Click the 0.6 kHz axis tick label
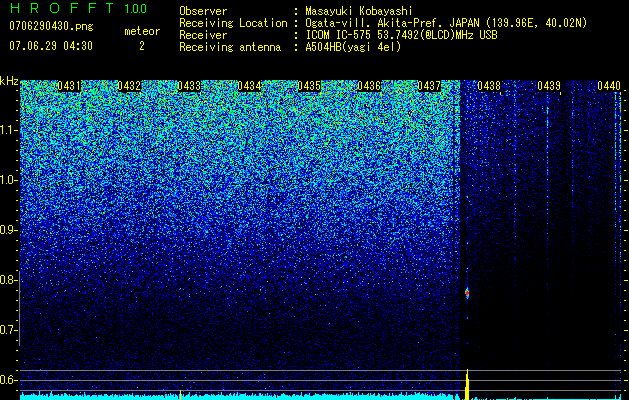The height and width of the screenshot is (400, 629). pyautogui.click(x=8, y=380)
